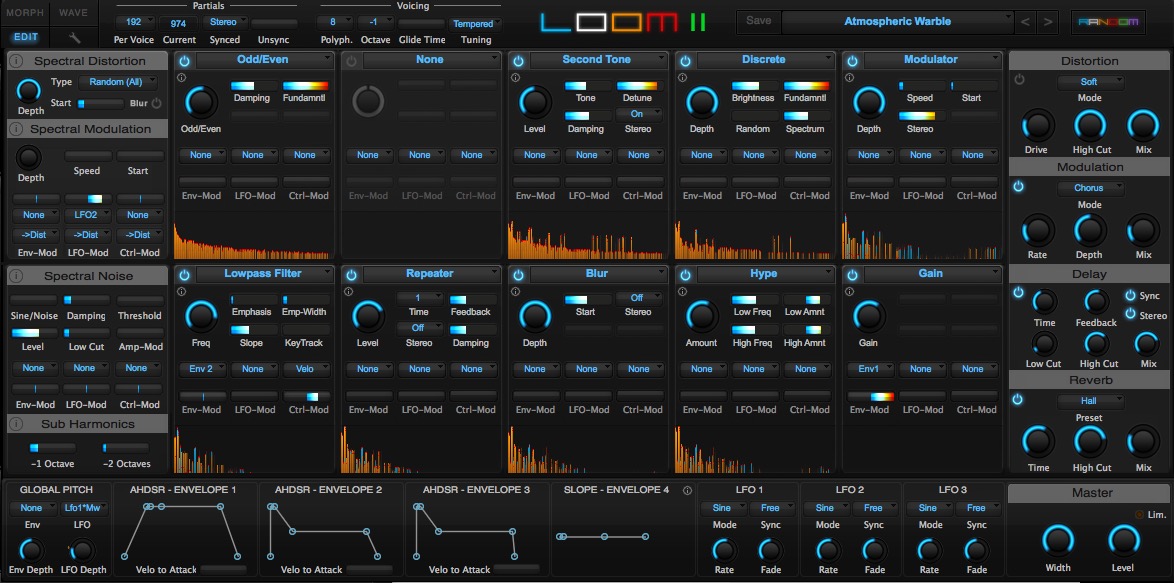Screen dimensions: 1174x583
Task: Toggle power on the Lowpass Filter module
Action: point(182,273)
